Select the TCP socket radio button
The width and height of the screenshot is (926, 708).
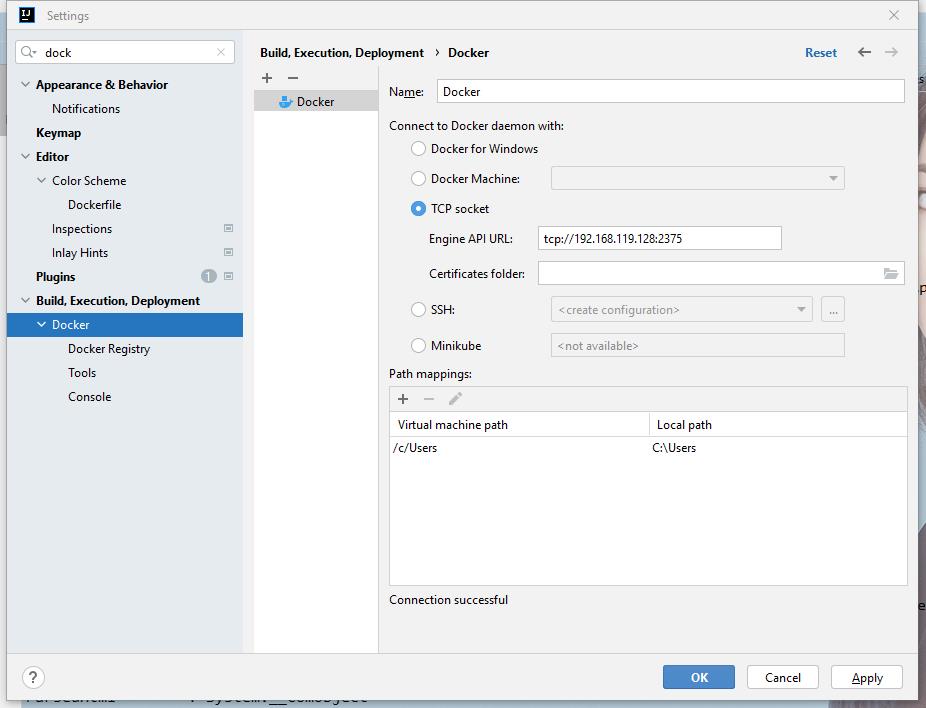pos(418,208)
